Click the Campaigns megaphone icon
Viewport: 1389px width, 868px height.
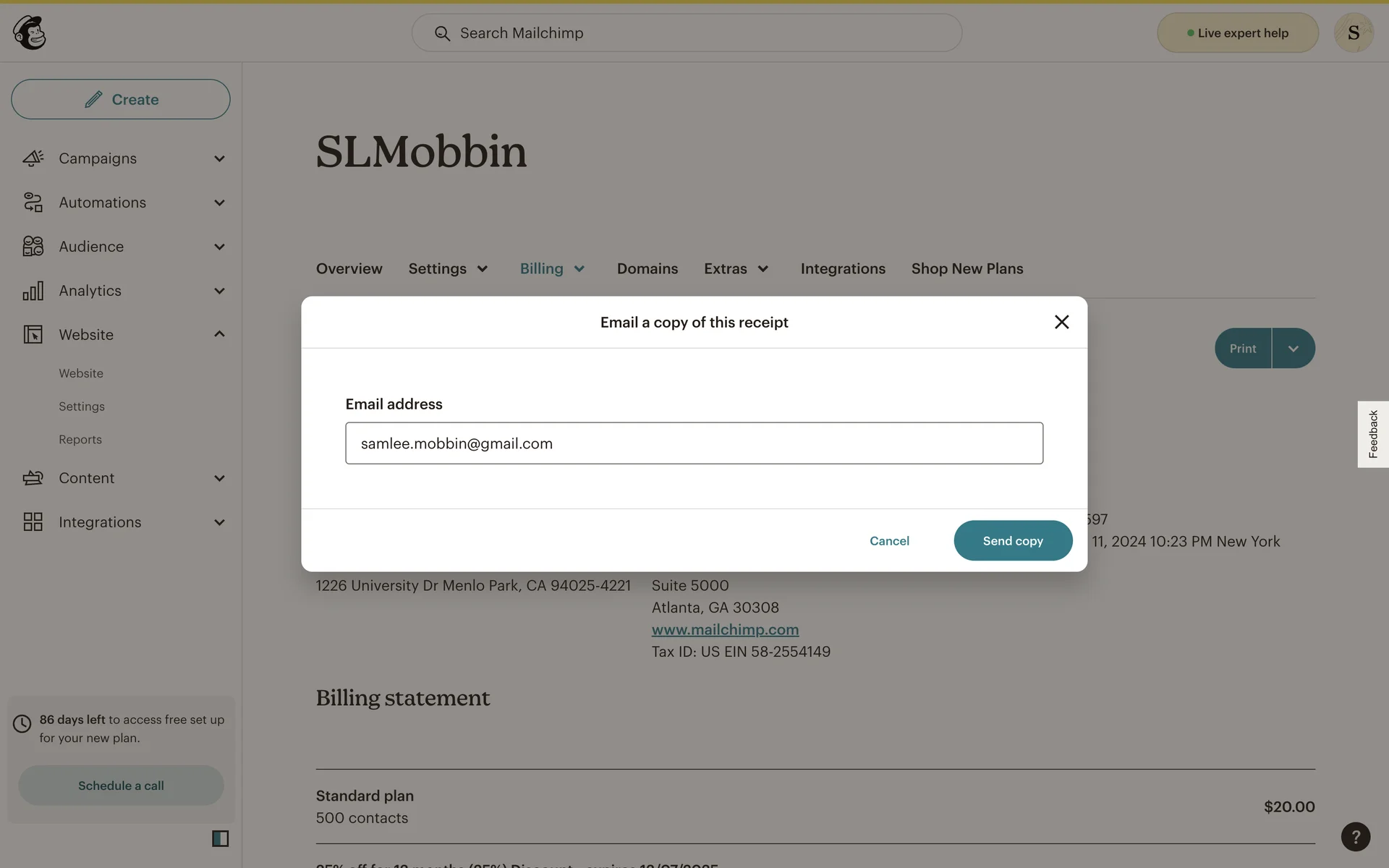coord(33,158)
